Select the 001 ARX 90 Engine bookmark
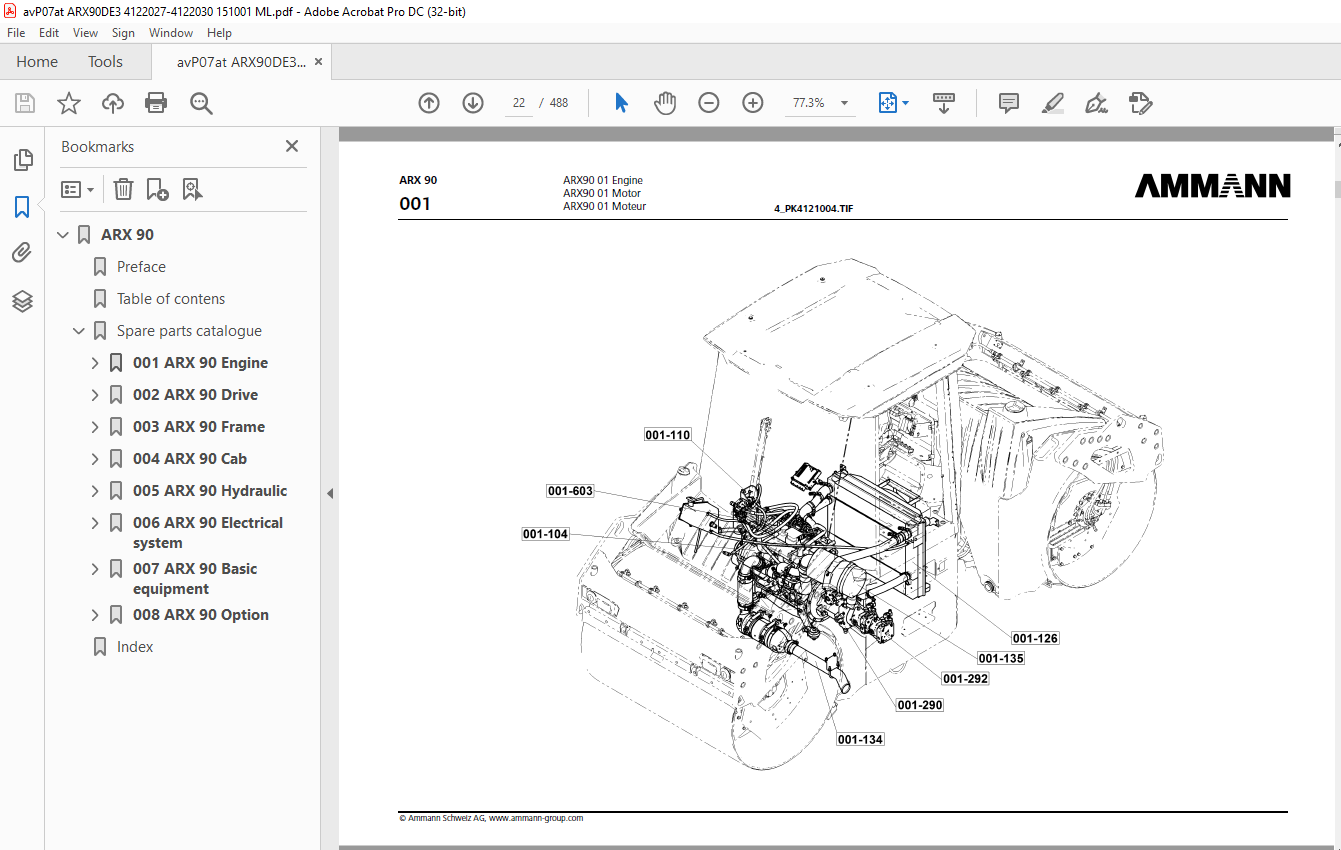The width and height of the screenshot is (1341, 850). click(x=200, y=363)
